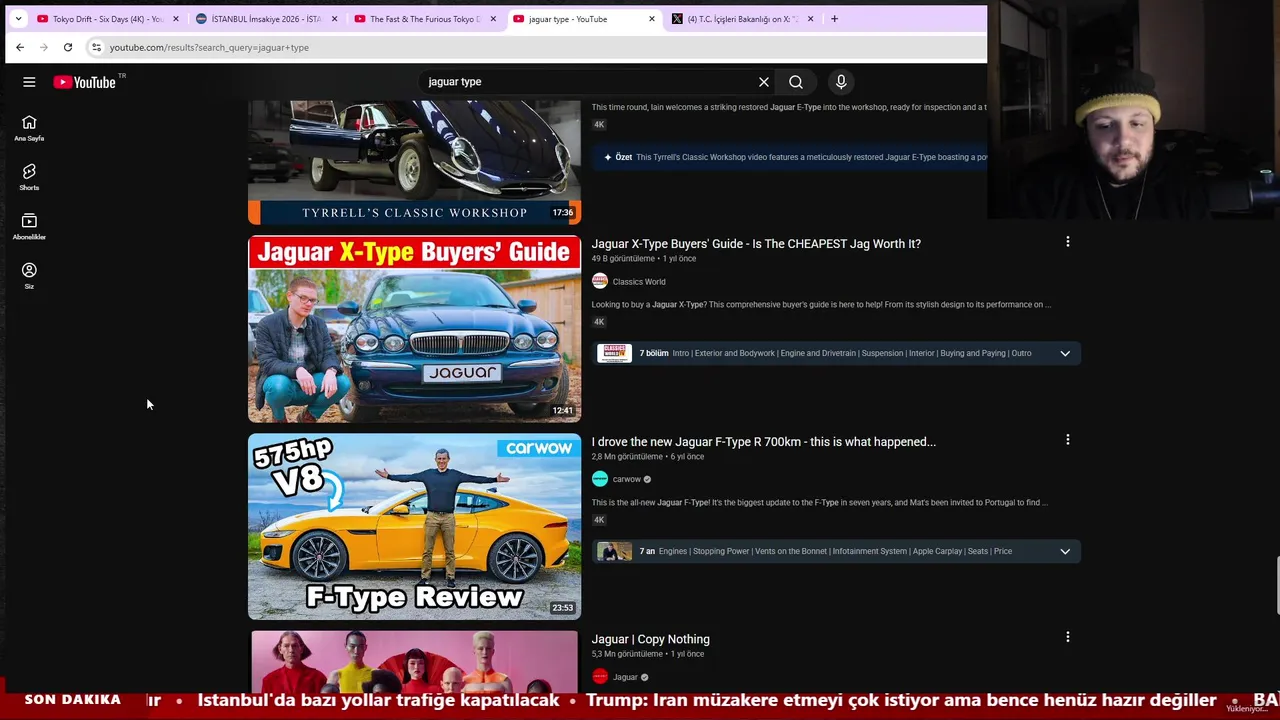Close the İSTANBUL İmsakiye 2026 tab

coord(334,19)
